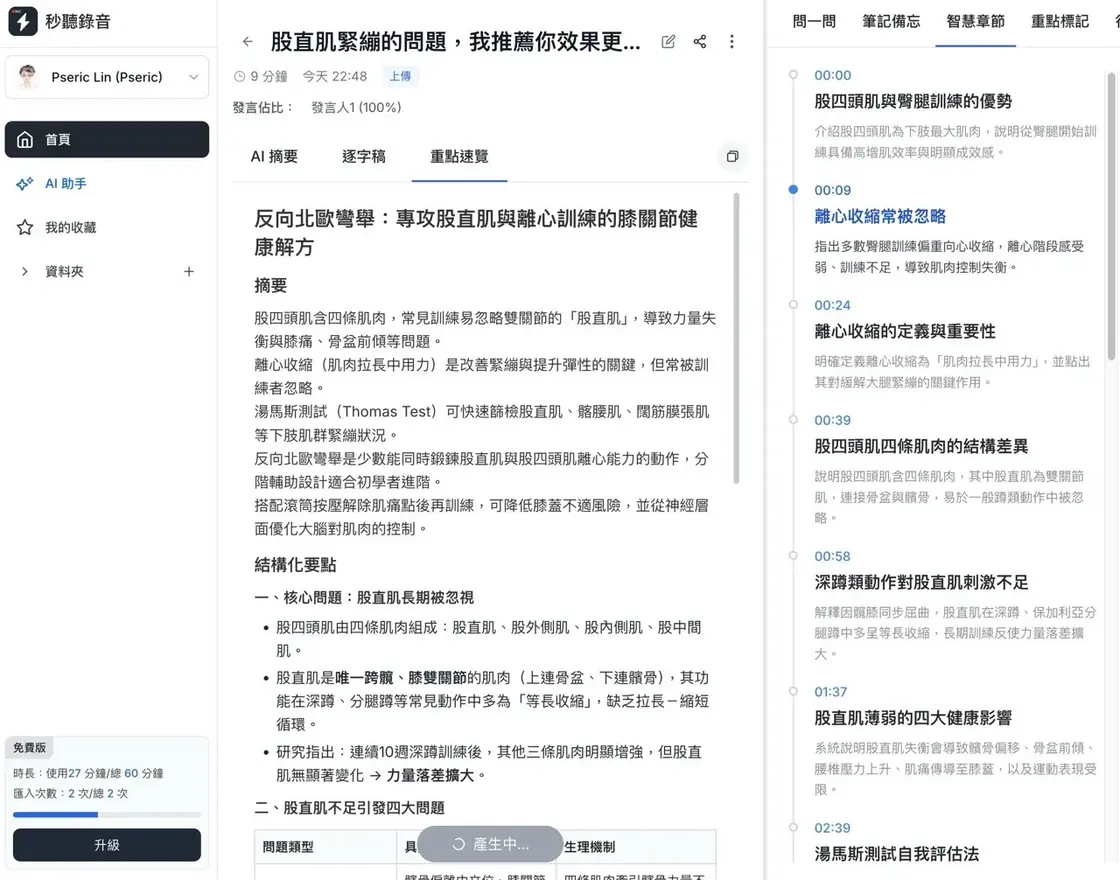Click the timeline marker at 00:24
Screen dimensions: 1120x880
click(793, 304)
